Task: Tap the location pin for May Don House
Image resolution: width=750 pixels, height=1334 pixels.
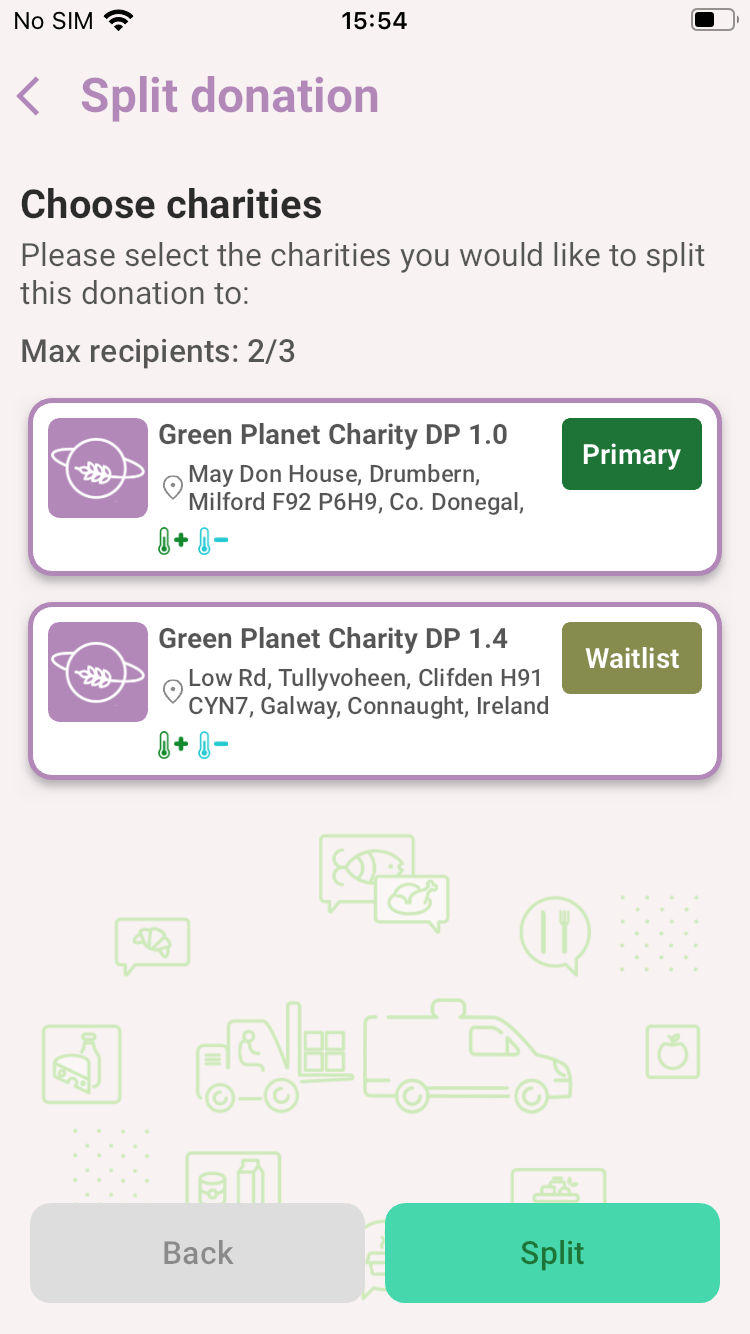Action: [173, 487]
